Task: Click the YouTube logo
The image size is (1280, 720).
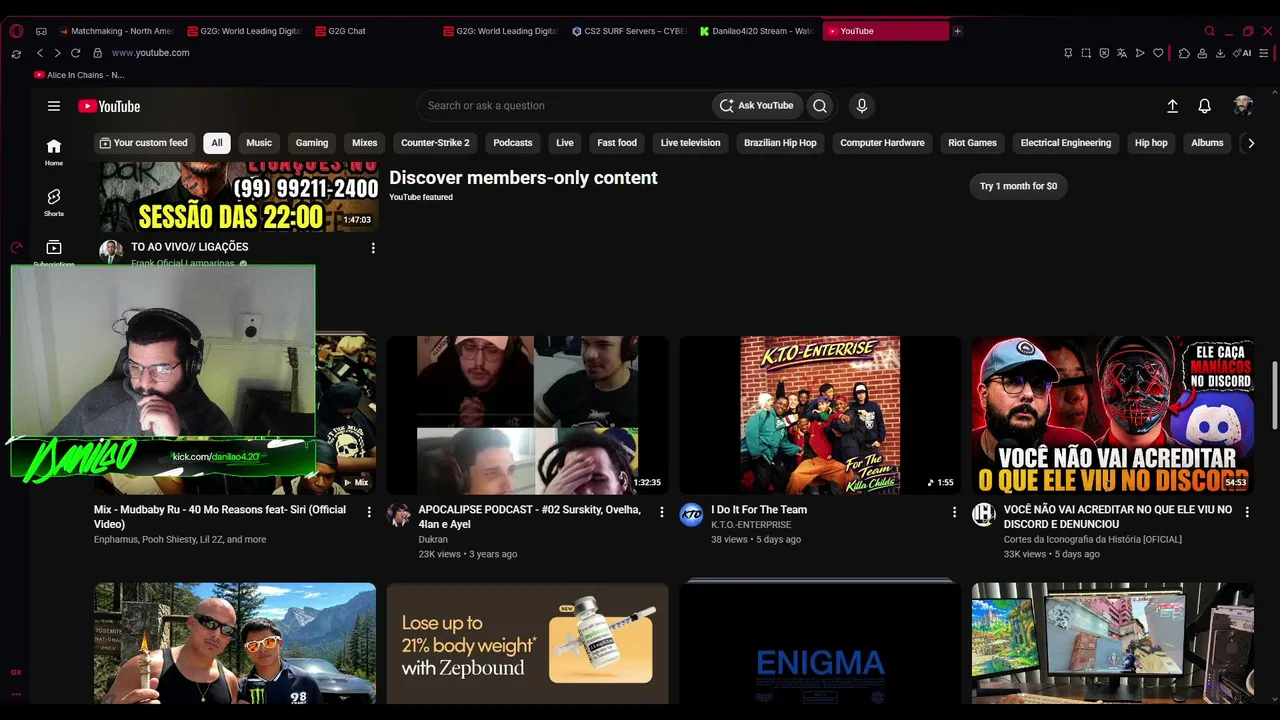Action: (109, 106)
